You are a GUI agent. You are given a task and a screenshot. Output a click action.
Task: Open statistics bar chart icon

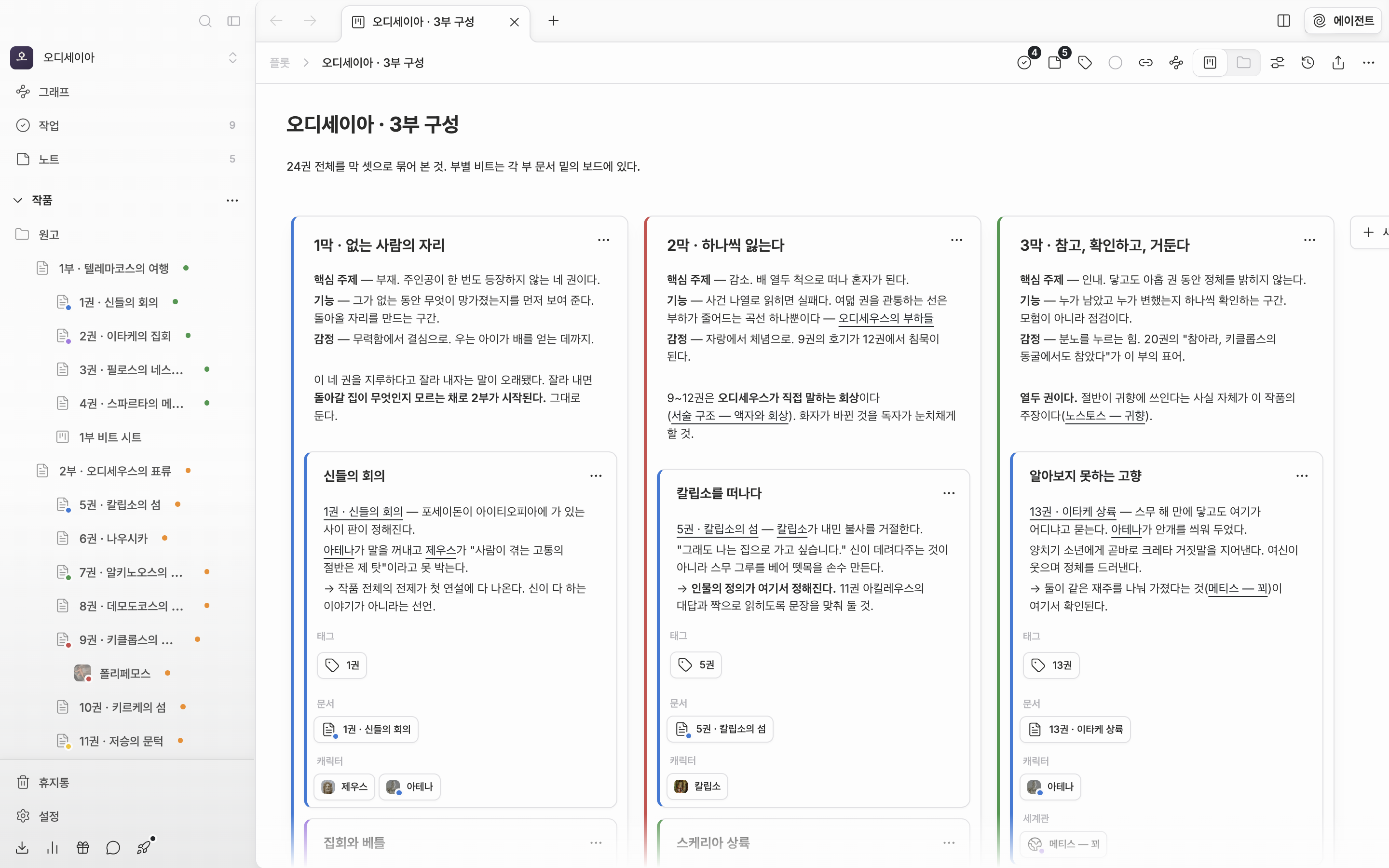click(x=53, y=847)
